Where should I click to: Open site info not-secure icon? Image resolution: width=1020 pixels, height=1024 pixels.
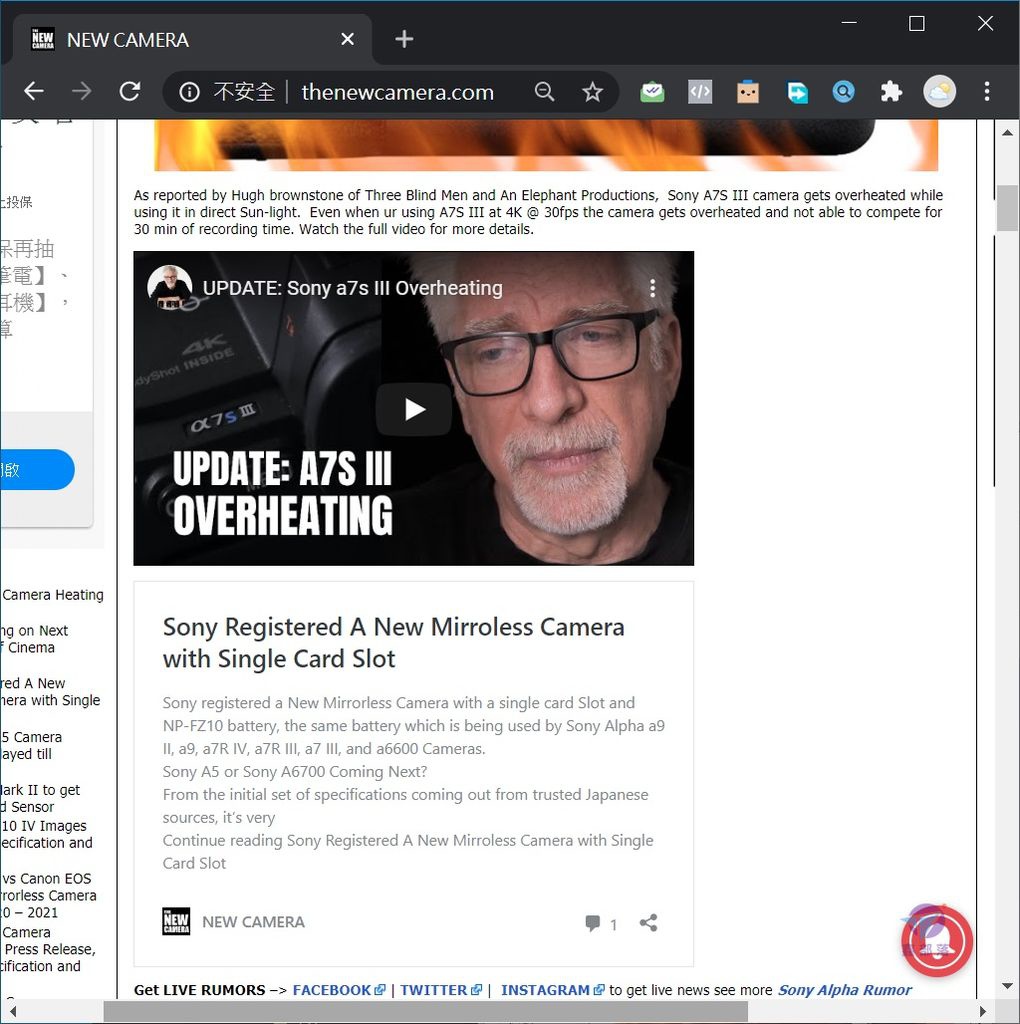point(189,92)
